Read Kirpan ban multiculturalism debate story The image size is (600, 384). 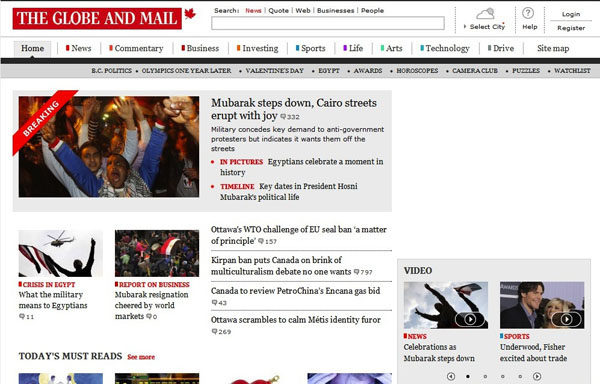(281, 266)
